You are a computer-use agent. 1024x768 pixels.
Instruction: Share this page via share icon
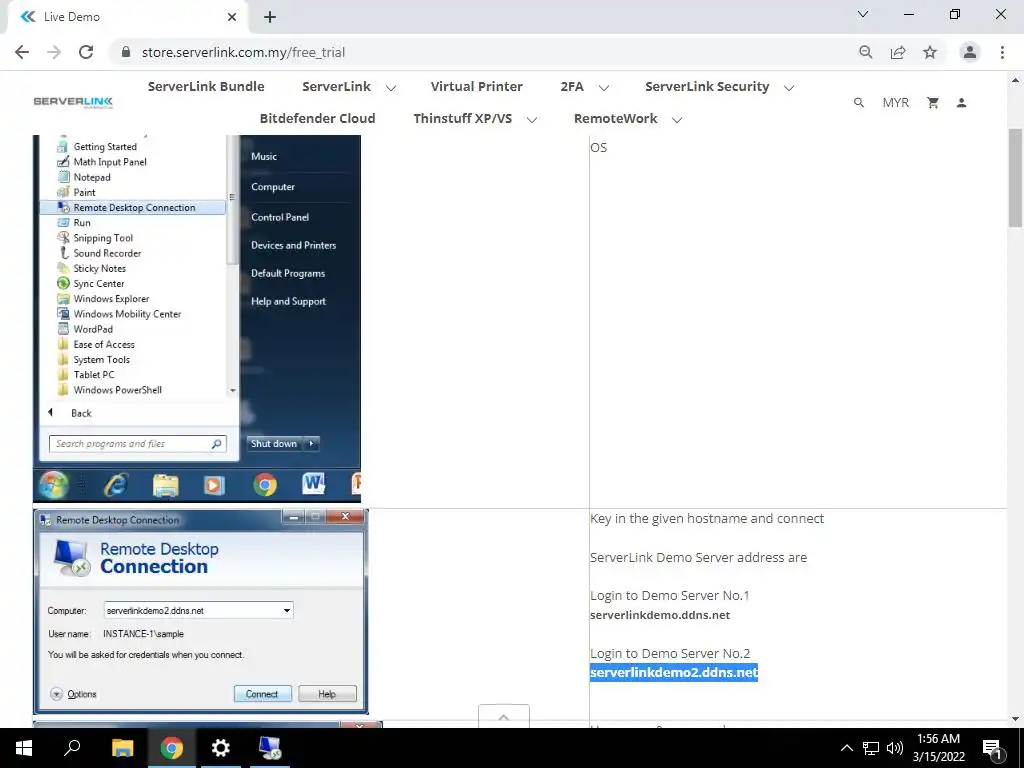tap(898, 52)
